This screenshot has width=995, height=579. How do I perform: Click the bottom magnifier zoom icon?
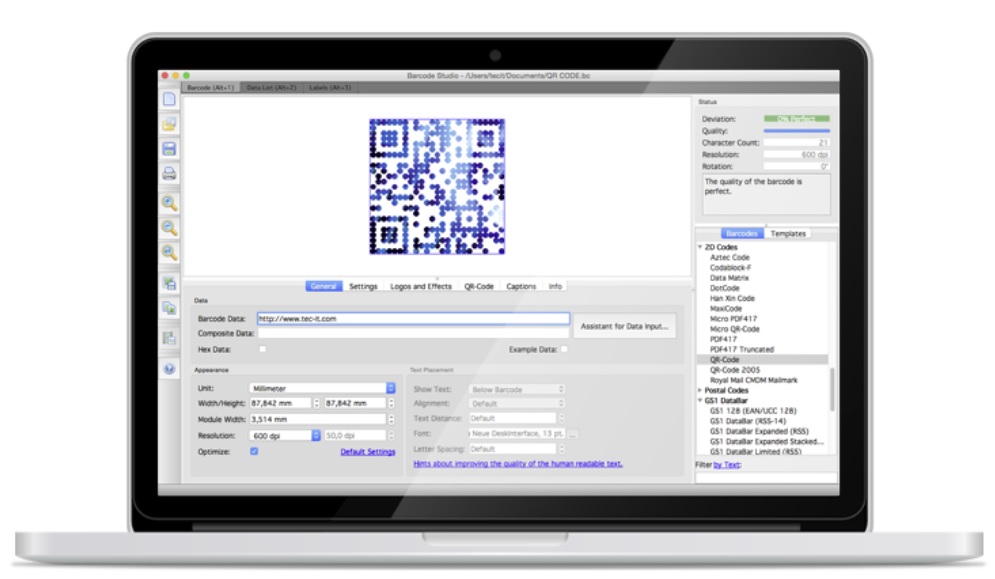pos(169,252)
